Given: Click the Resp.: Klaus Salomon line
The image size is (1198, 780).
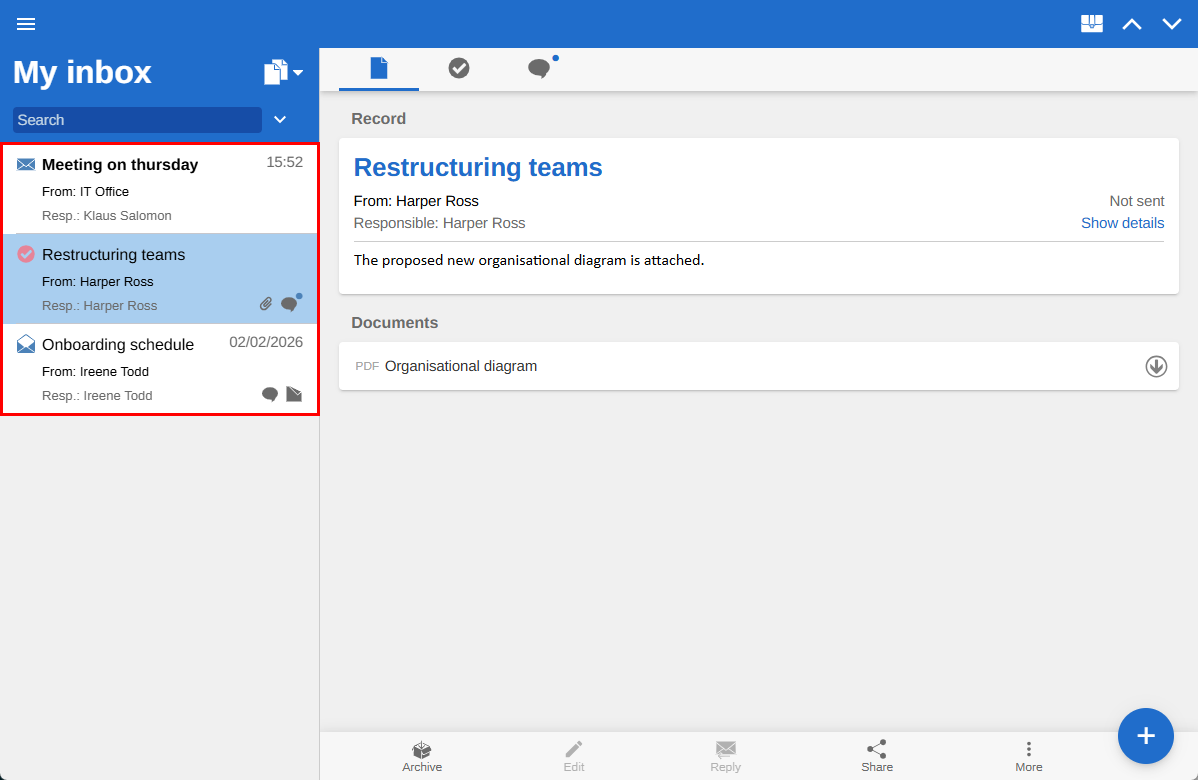Looking at the screenshot, I should (107, 215).
